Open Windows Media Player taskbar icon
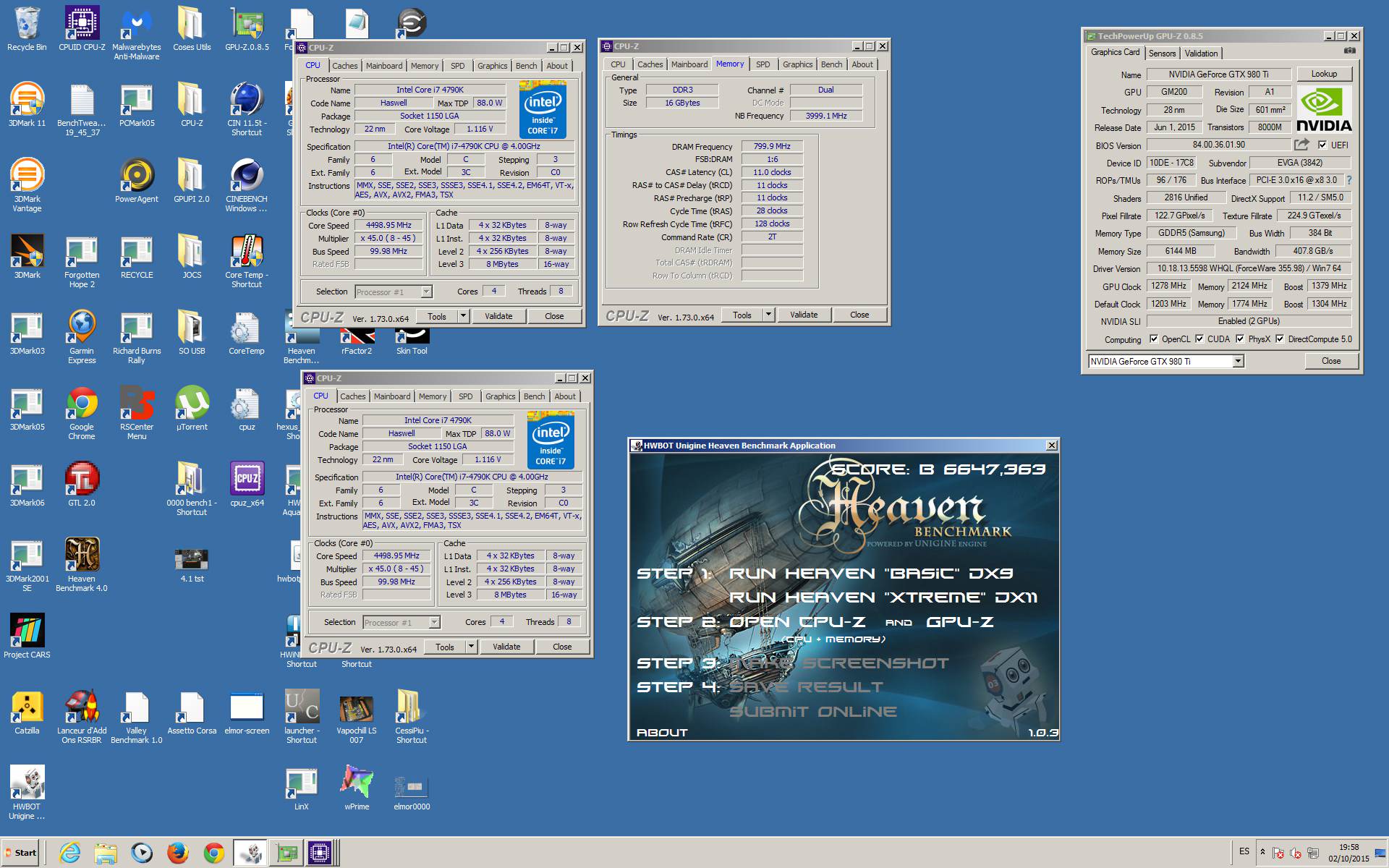The height and width of the screenshot is (868, 1389). (142, 853)
